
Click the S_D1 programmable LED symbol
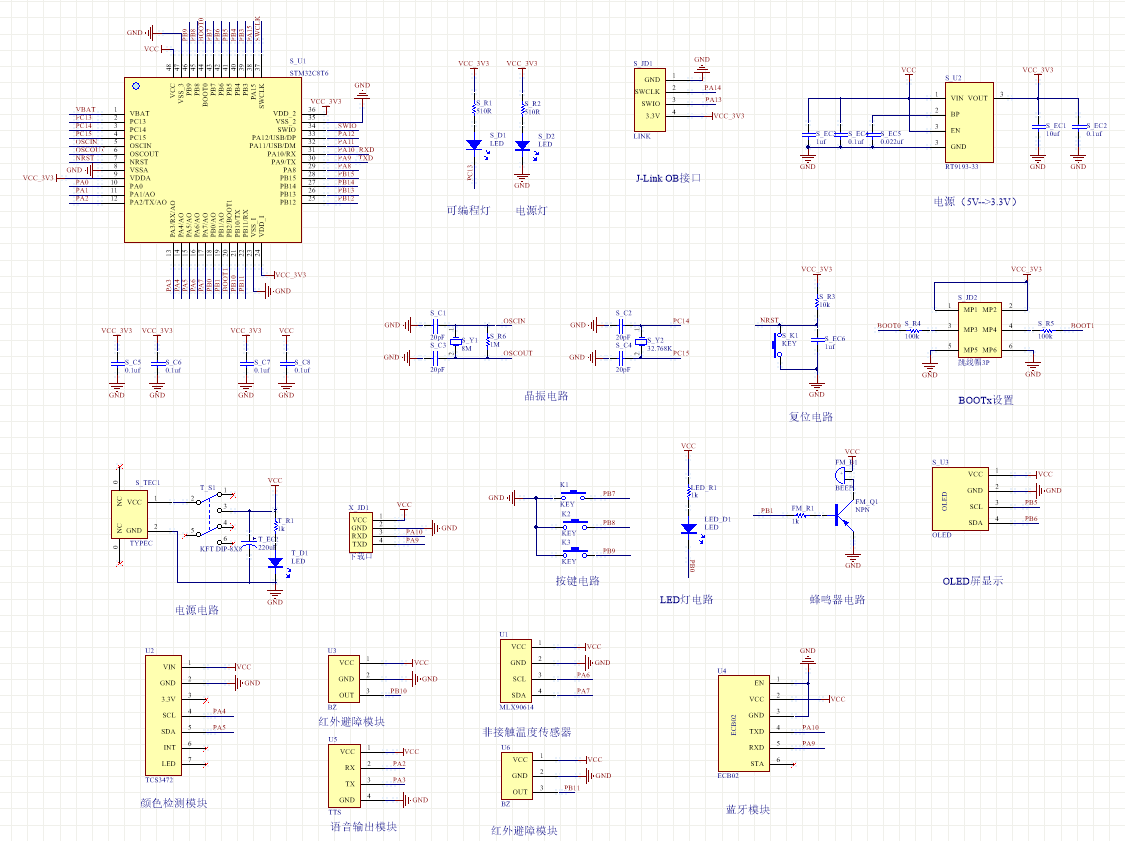[x=474, y=145]
